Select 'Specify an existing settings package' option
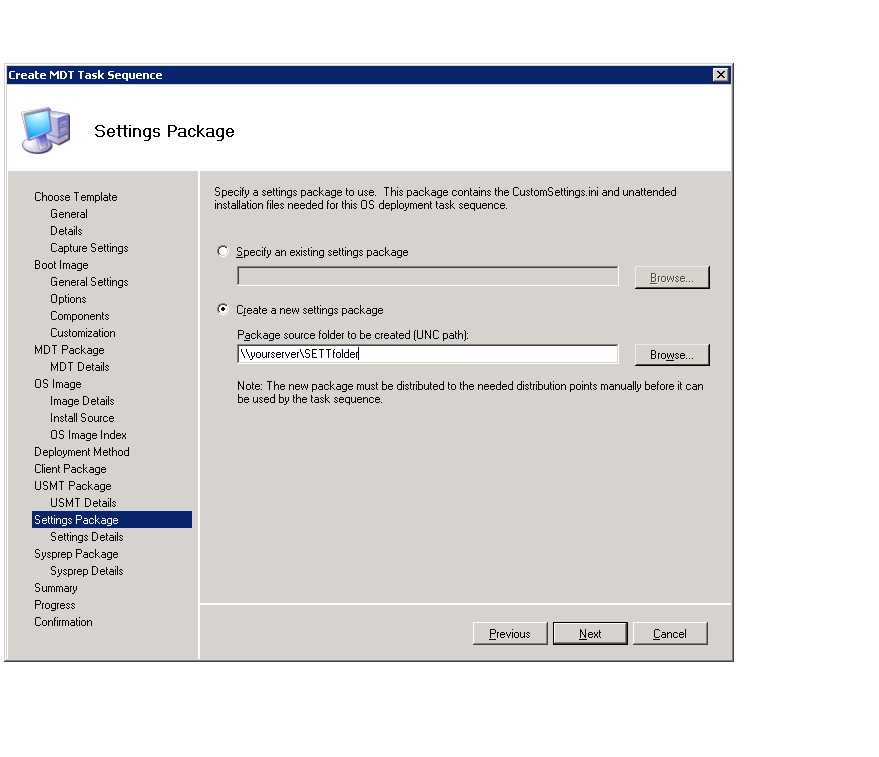879x757 pixels. (x=223, y=252)
